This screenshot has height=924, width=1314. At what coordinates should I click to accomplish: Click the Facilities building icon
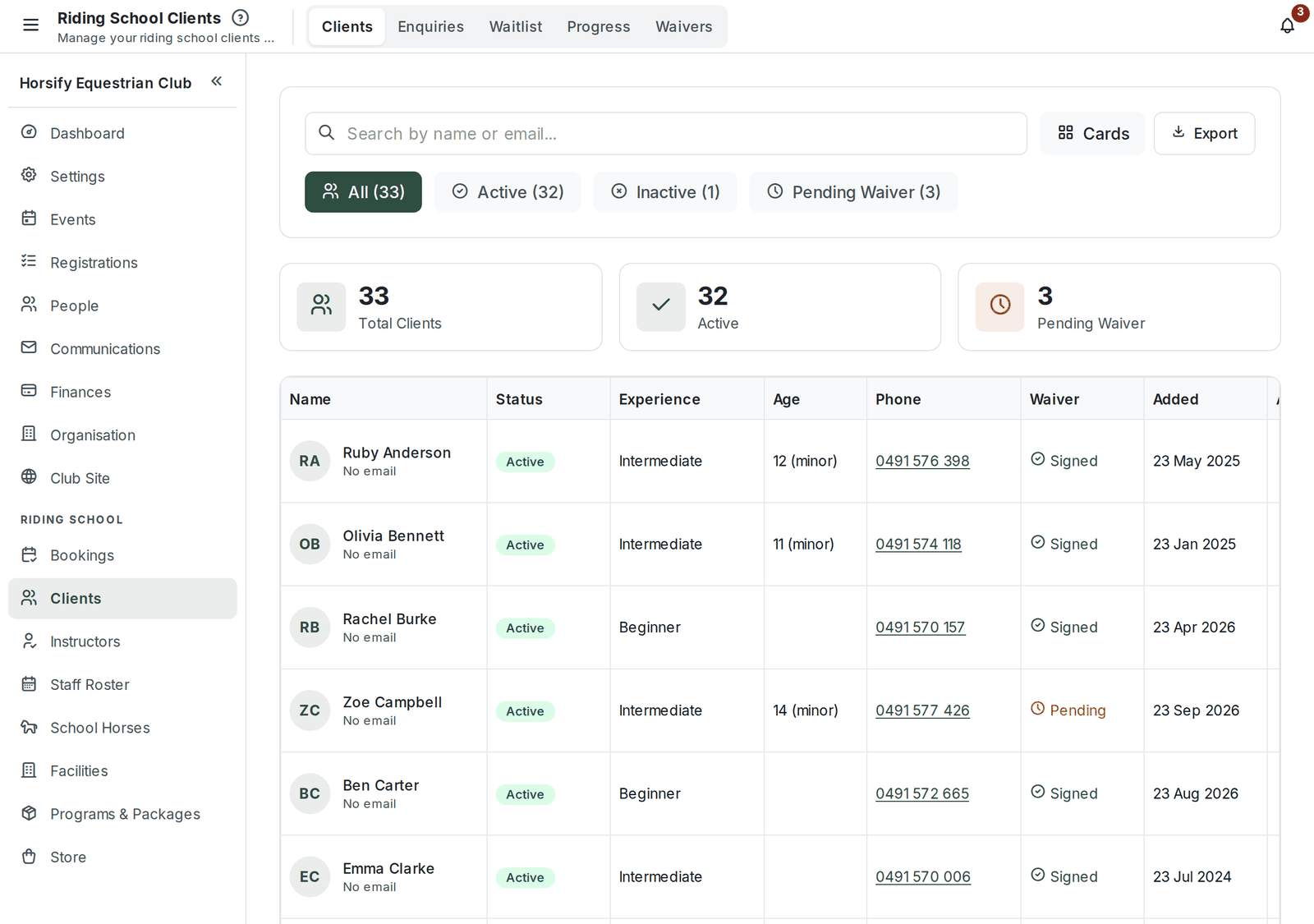(x=29, y=770)
